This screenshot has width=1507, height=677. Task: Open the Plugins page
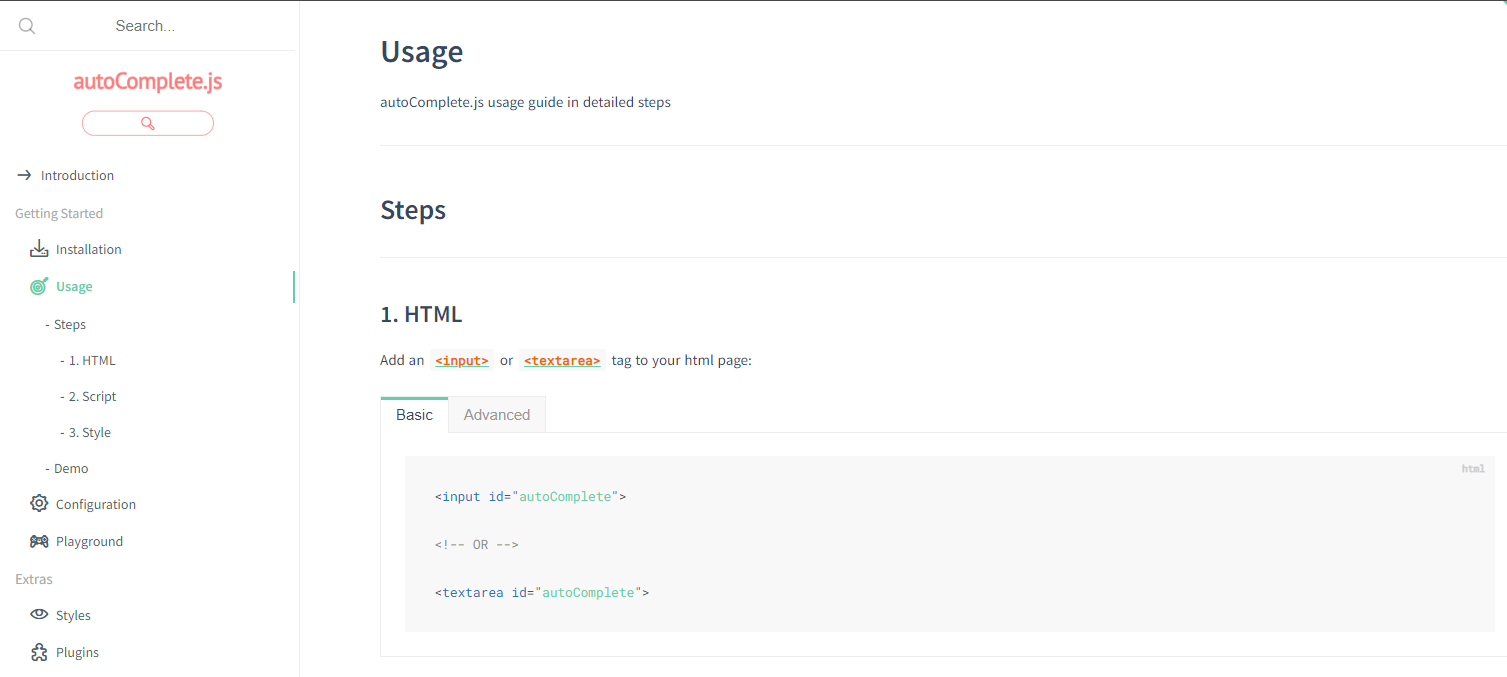click(77, 652)
